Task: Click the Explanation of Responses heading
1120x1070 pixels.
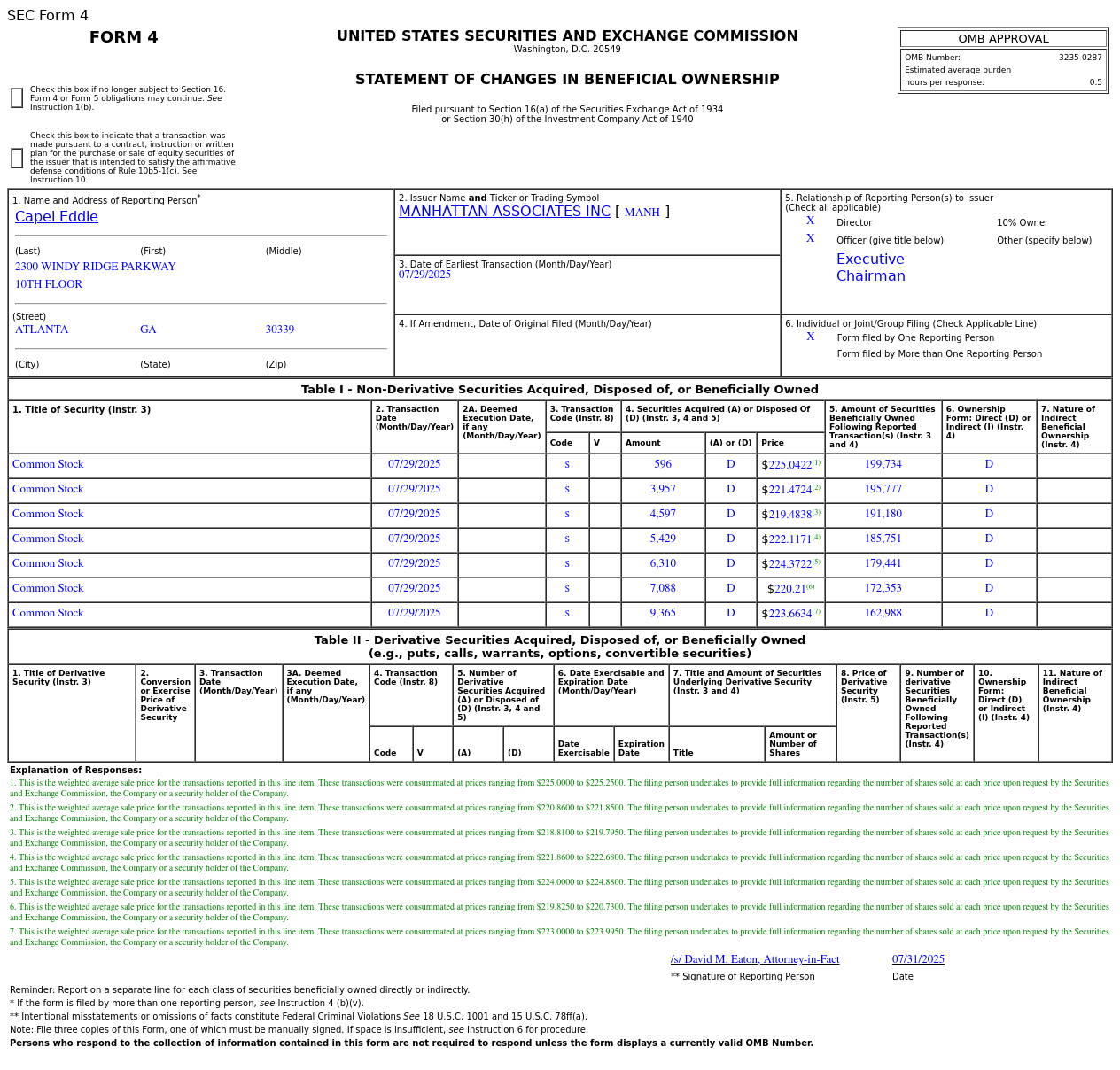Action: click(x=75, y=771)
